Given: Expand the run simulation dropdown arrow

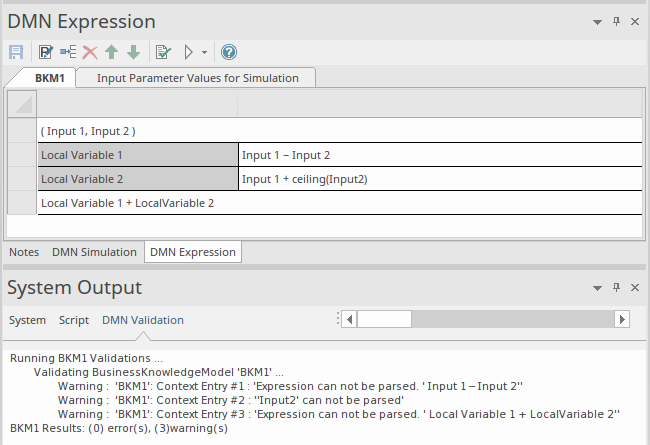Looking at the screenshot, I should tap(204, 52).
